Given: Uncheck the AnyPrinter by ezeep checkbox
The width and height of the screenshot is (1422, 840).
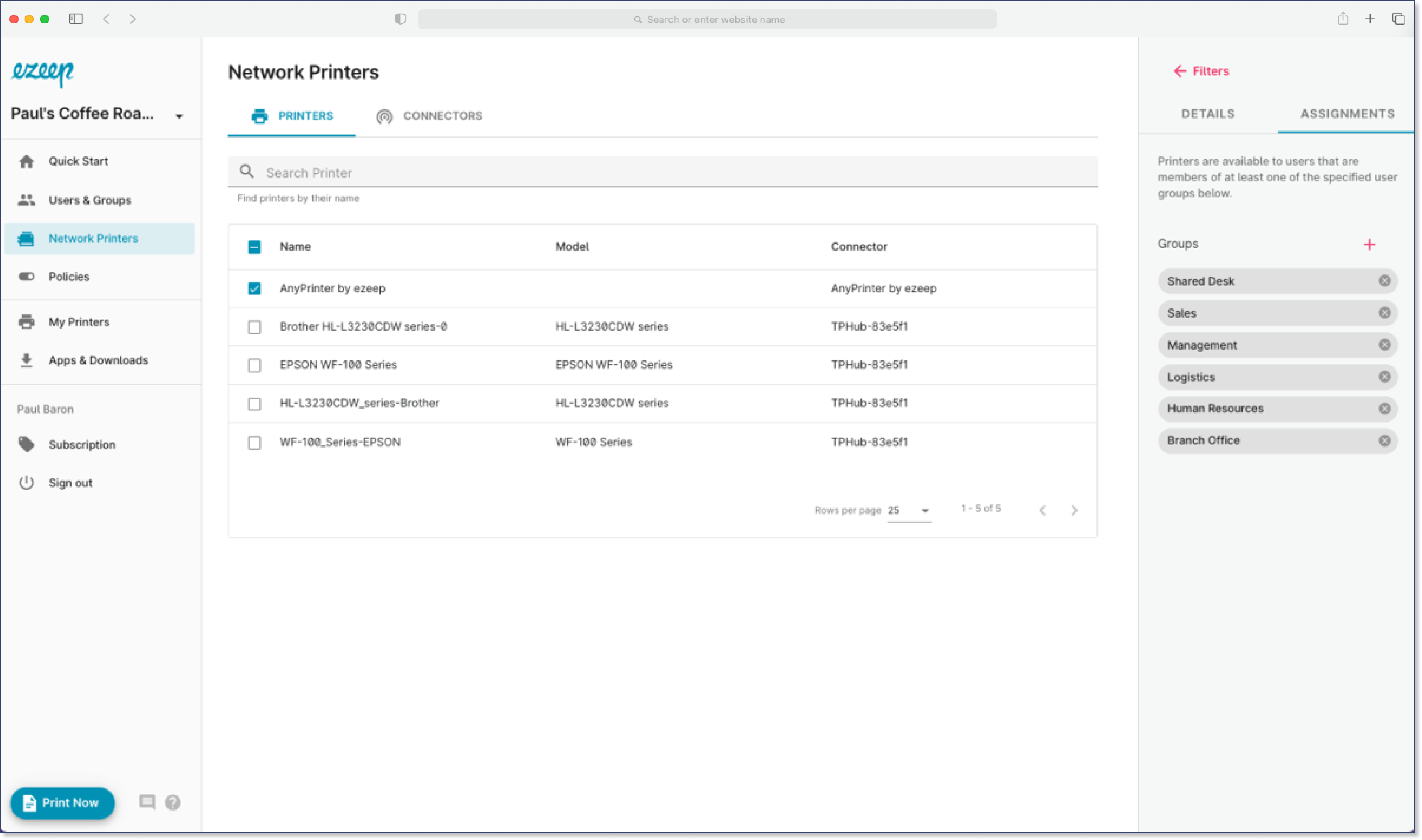Looking at the screenshot, I should pos(254,289).
